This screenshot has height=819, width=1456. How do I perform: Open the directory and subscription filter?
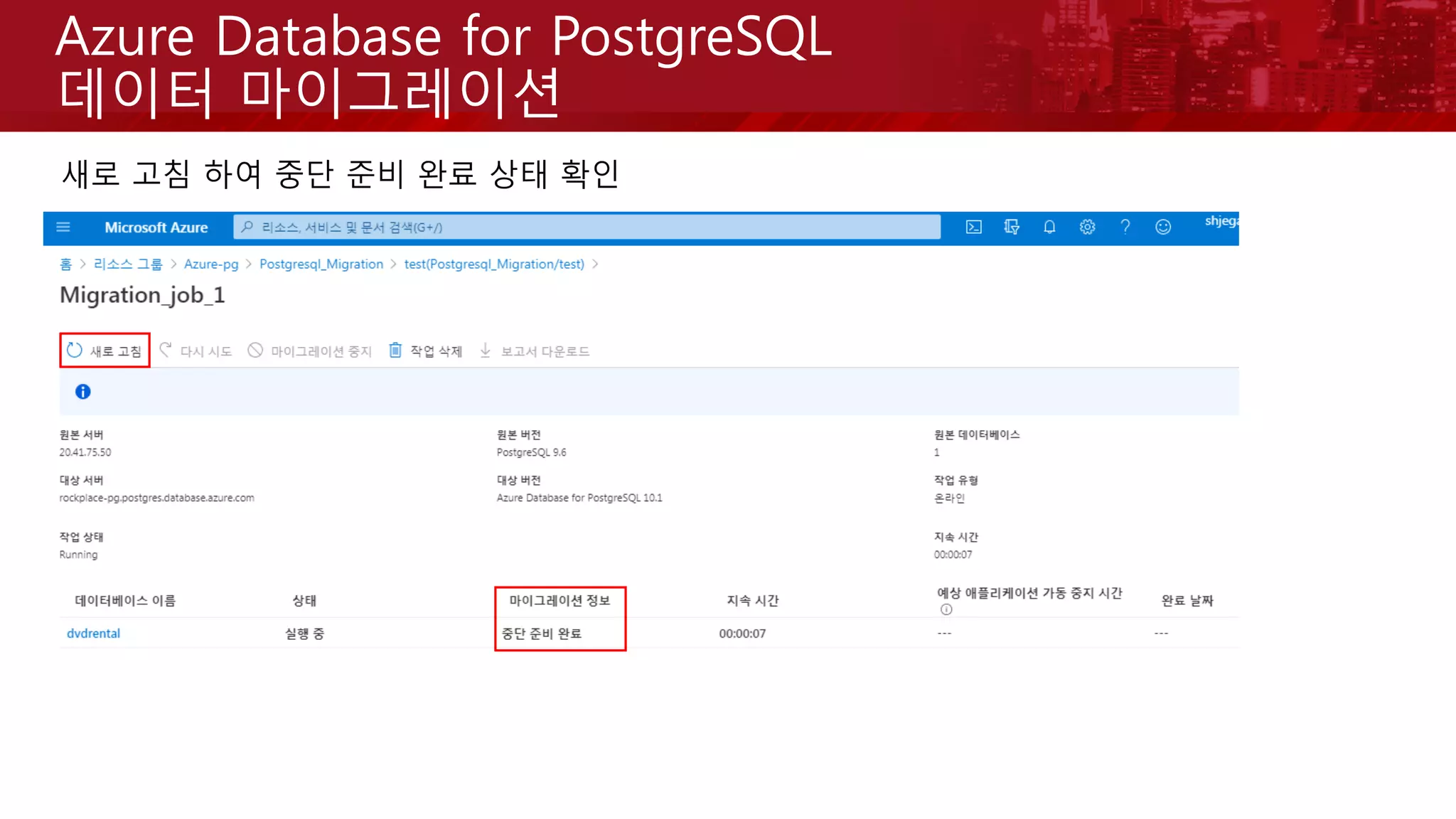tap(1012, 227)
